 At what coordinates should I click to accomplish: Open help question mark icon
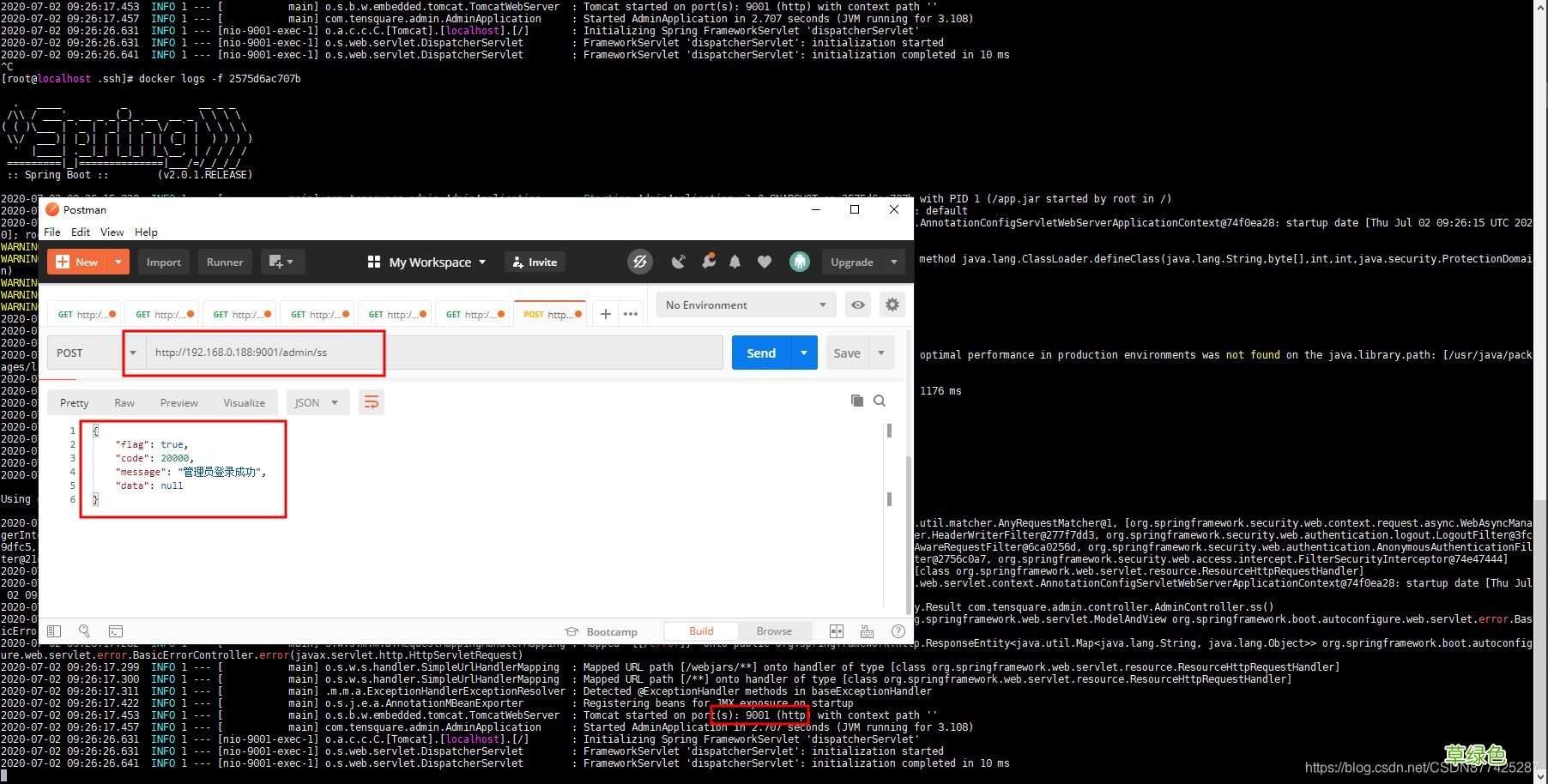pos(898,631)
